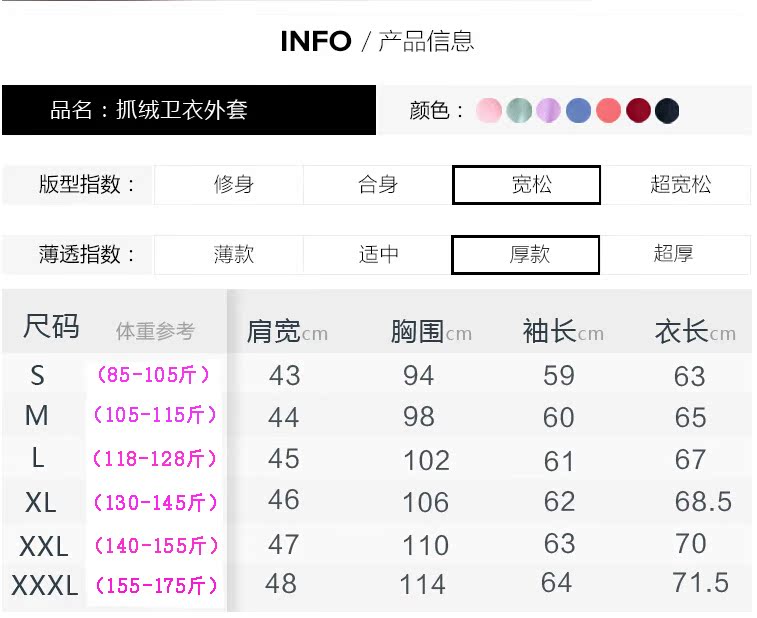
Task: Pick the lavender purple color swatch
Action: (548, 111)
